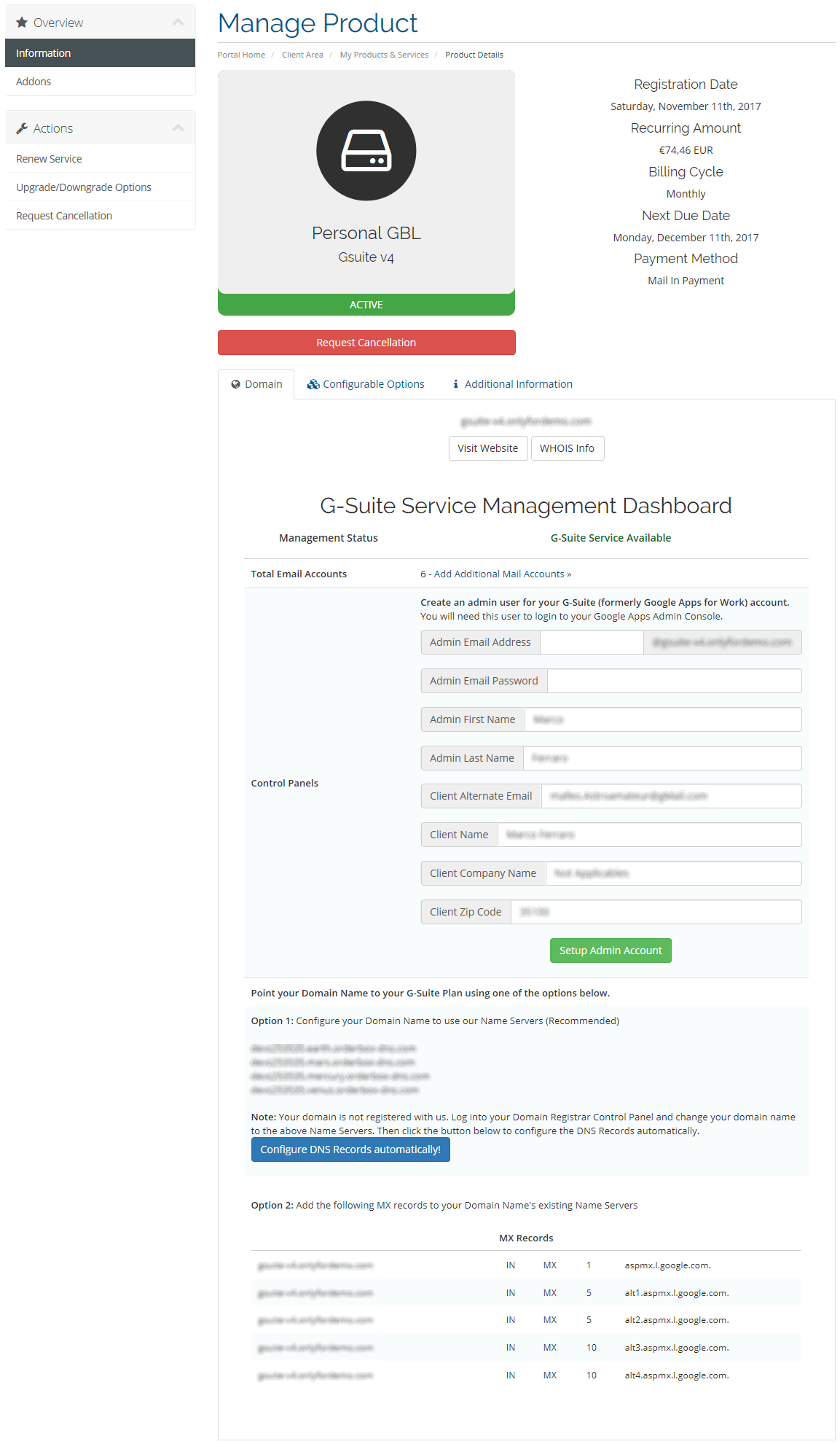The height and width of the screenshot is (1444, 840).
Task: Open the Information sidebar item
Action: click(x=100, y=53)
